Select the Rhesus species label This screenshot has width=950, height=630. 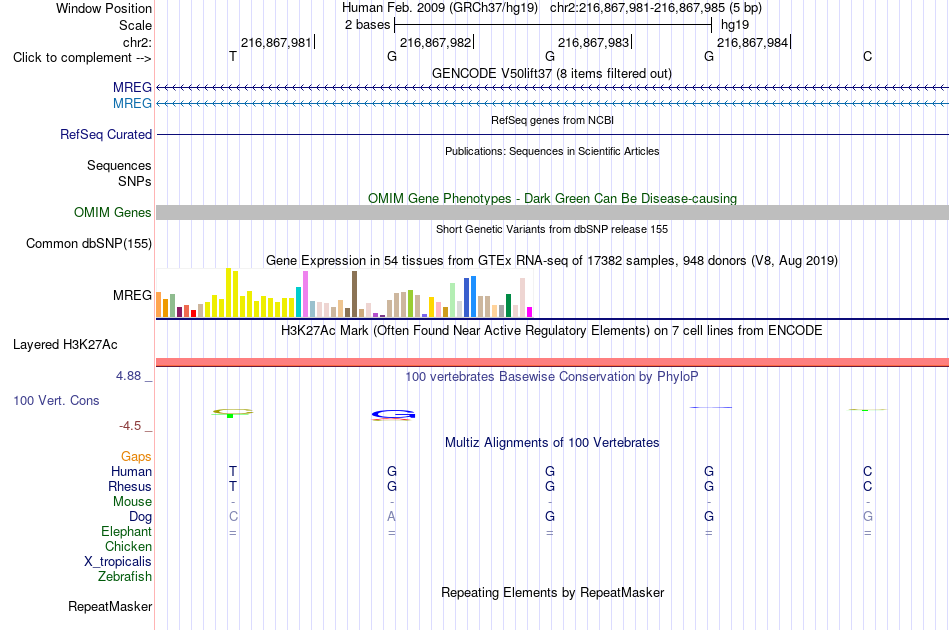(x=130, y=486)
